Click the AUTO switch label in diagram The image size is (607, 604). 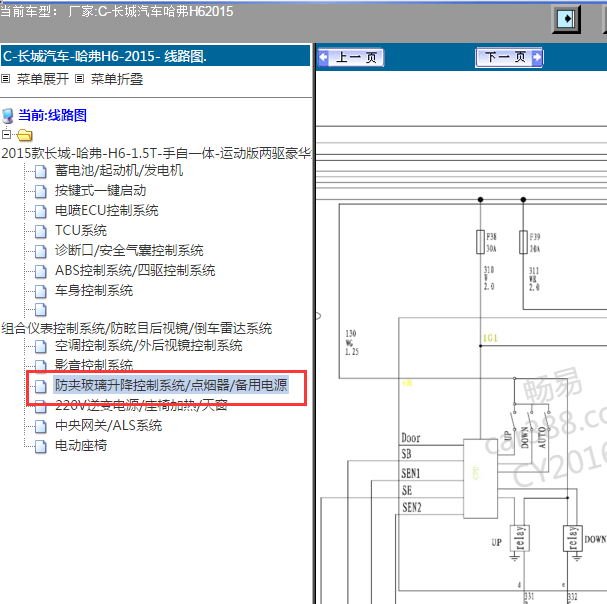[542, 438]
